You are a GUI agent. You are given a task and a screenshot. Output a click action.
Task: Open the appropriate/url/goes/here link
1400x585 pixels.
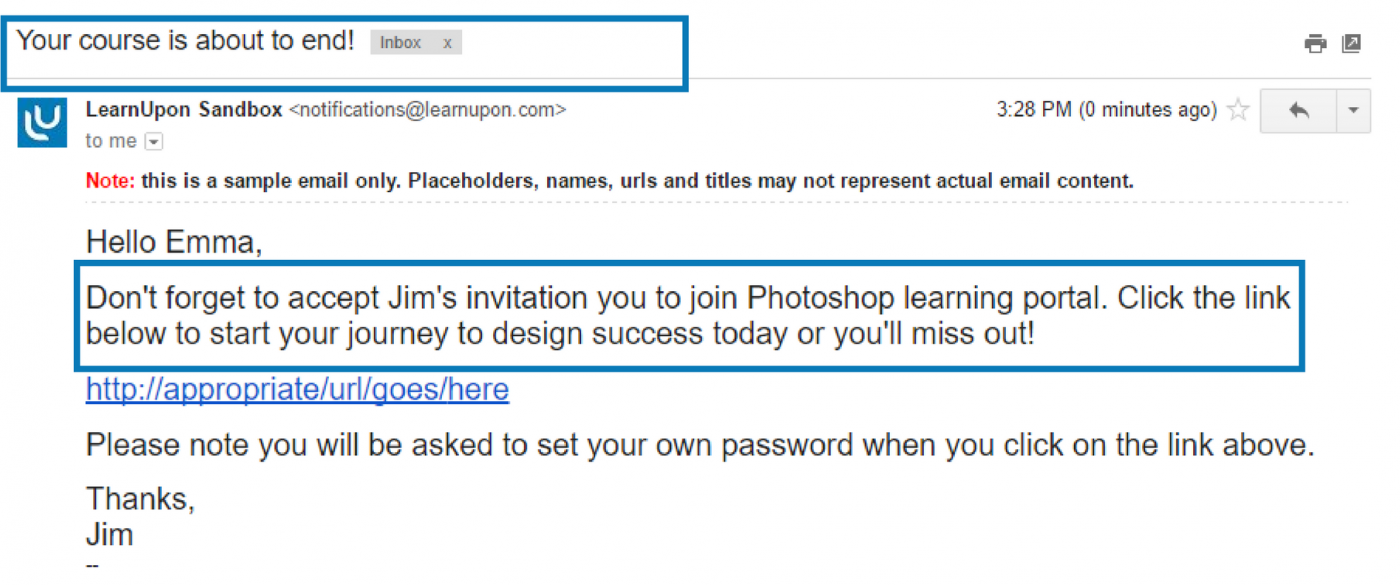[x=297, y=389]
